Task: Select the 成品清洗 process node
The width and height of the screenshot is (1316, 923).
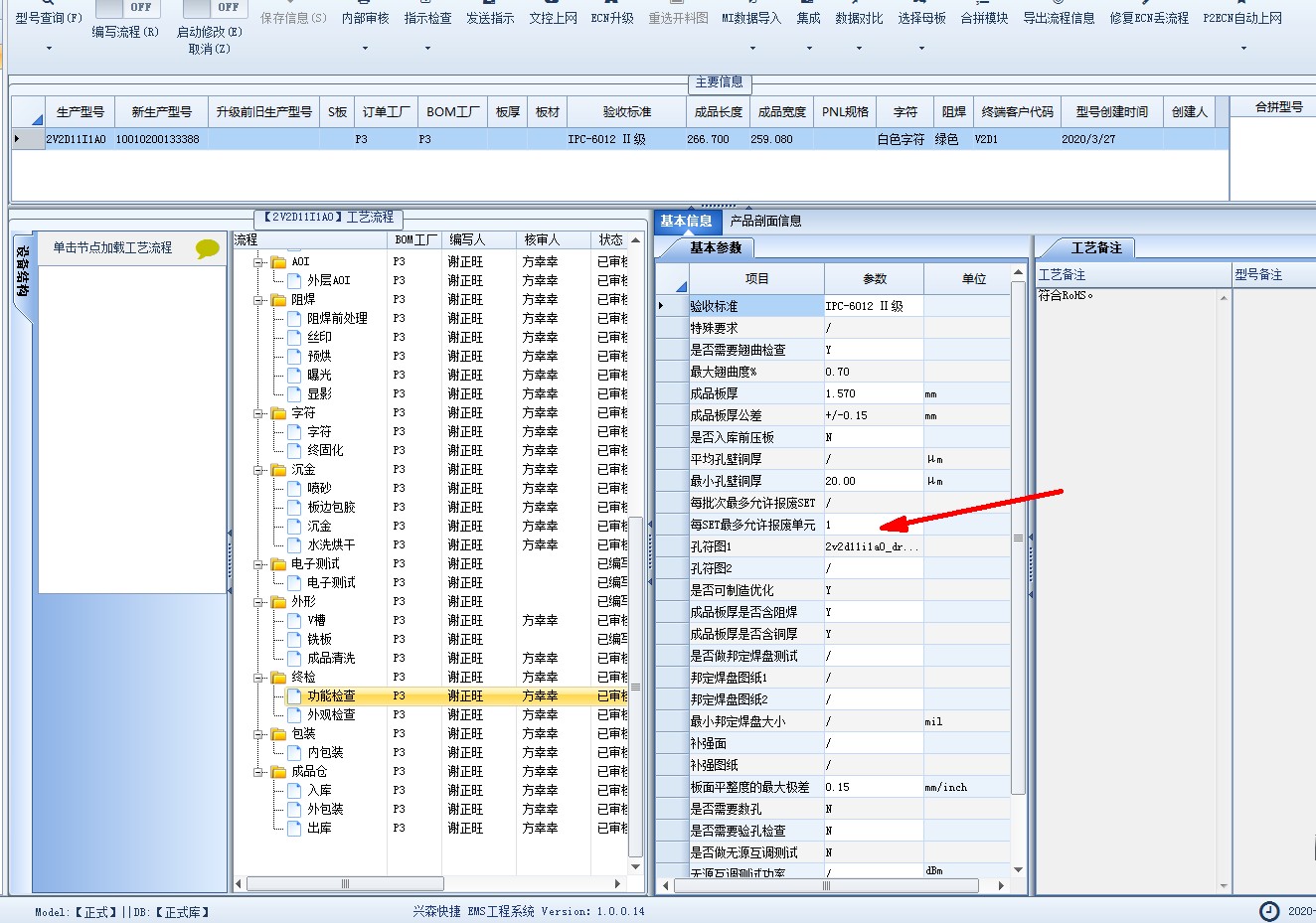Action: click(x=331, y=658)
